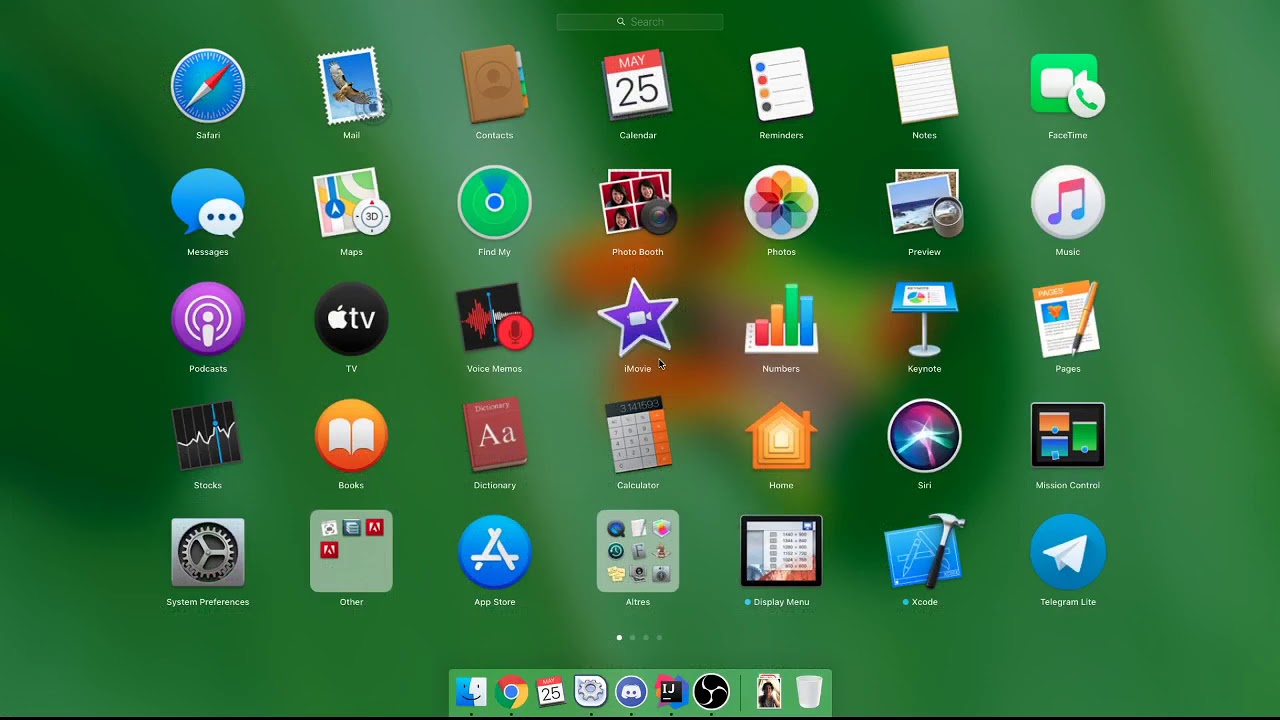The width and height of the screenshot is (1280, 720).
Task: Switch to the fourth Launchpad page dot
Action: pyautogui.click(x=659, y=637)
